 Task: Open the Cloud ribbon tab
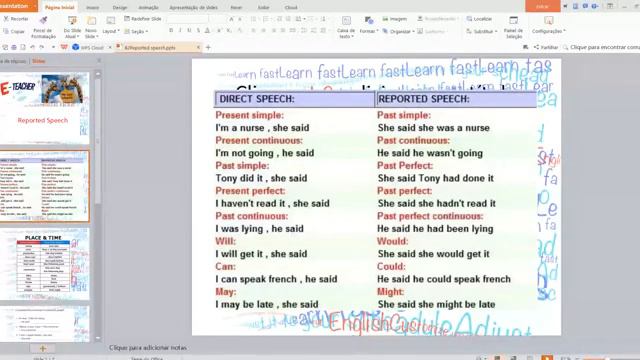[x=291, y=7]
